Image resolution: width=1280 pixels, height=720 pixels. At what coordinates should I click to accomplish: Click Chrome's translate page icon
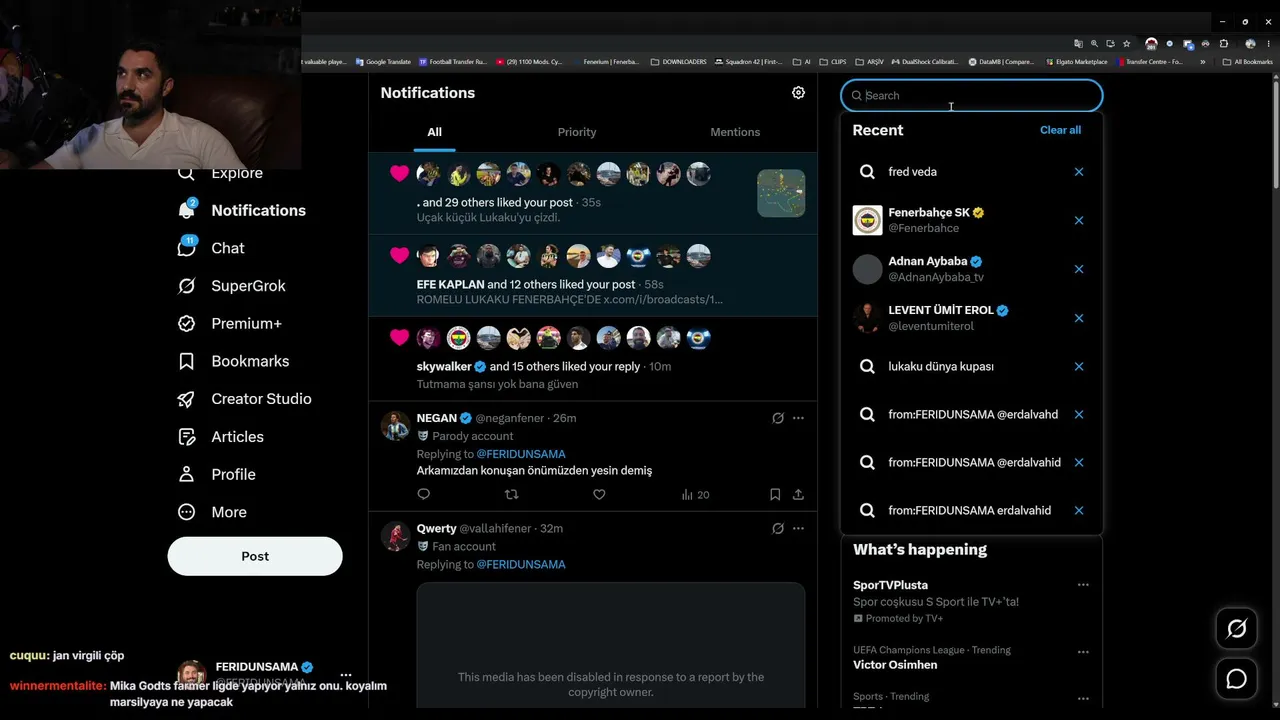[x=1078, y=44]
